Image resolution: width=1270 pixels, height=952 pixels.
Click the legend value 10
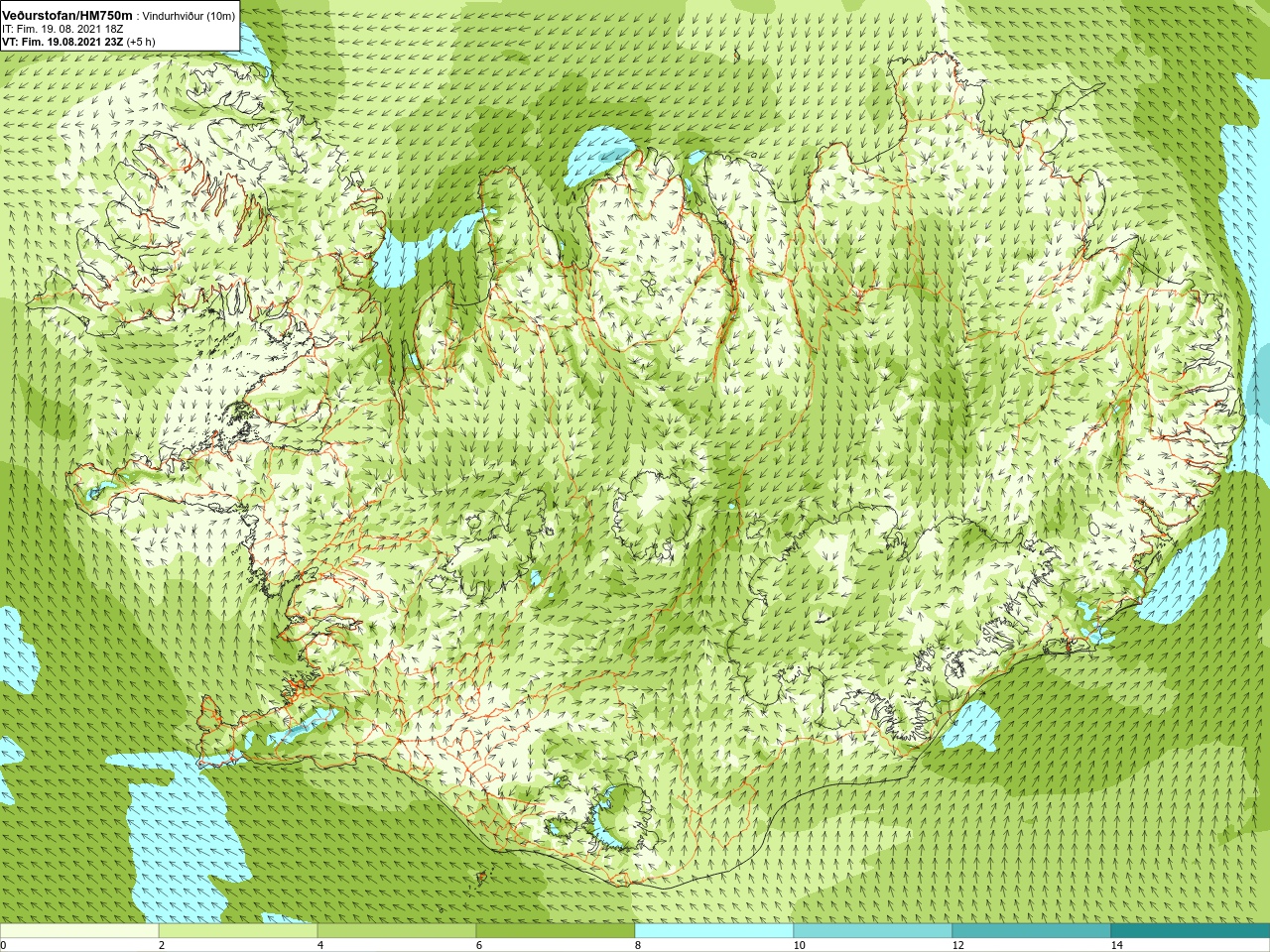click(x=799, y=945)
